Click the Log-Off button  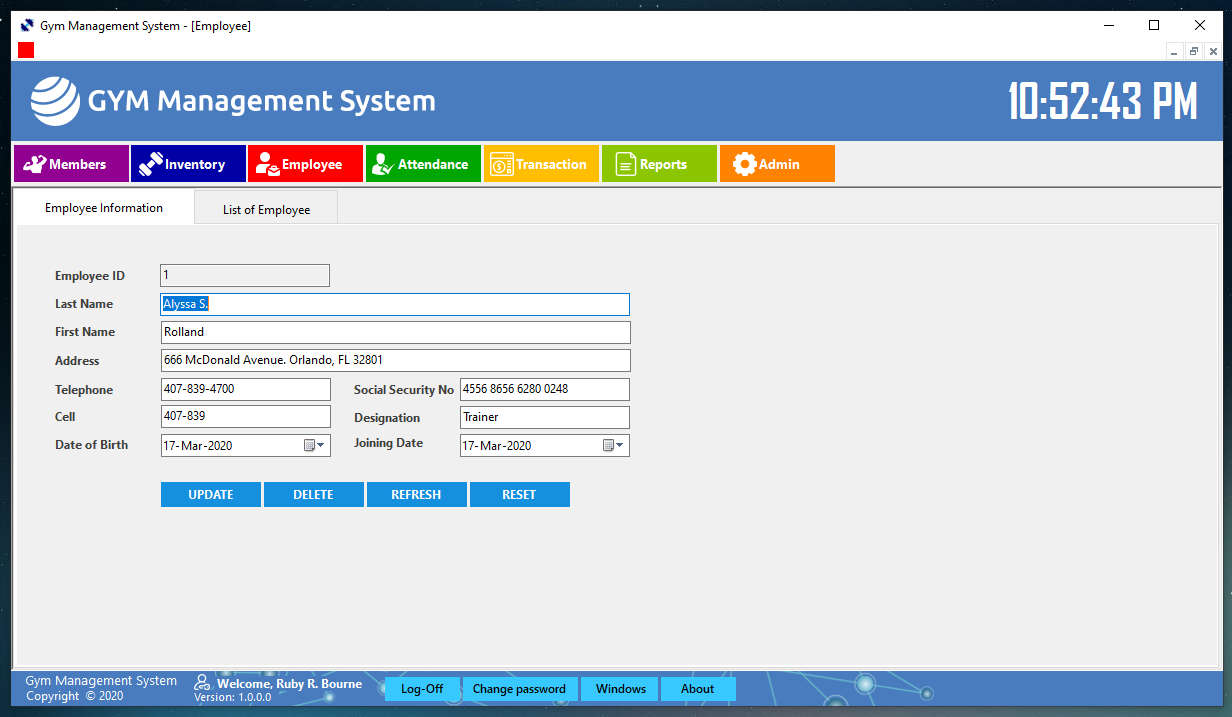[422, 689]
